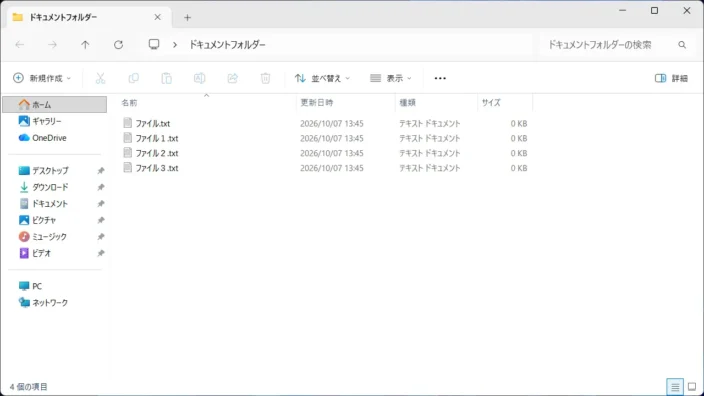Open ダウンロード in the sidebar
Viewport: 704px width, 396px height.
(50, 187)
